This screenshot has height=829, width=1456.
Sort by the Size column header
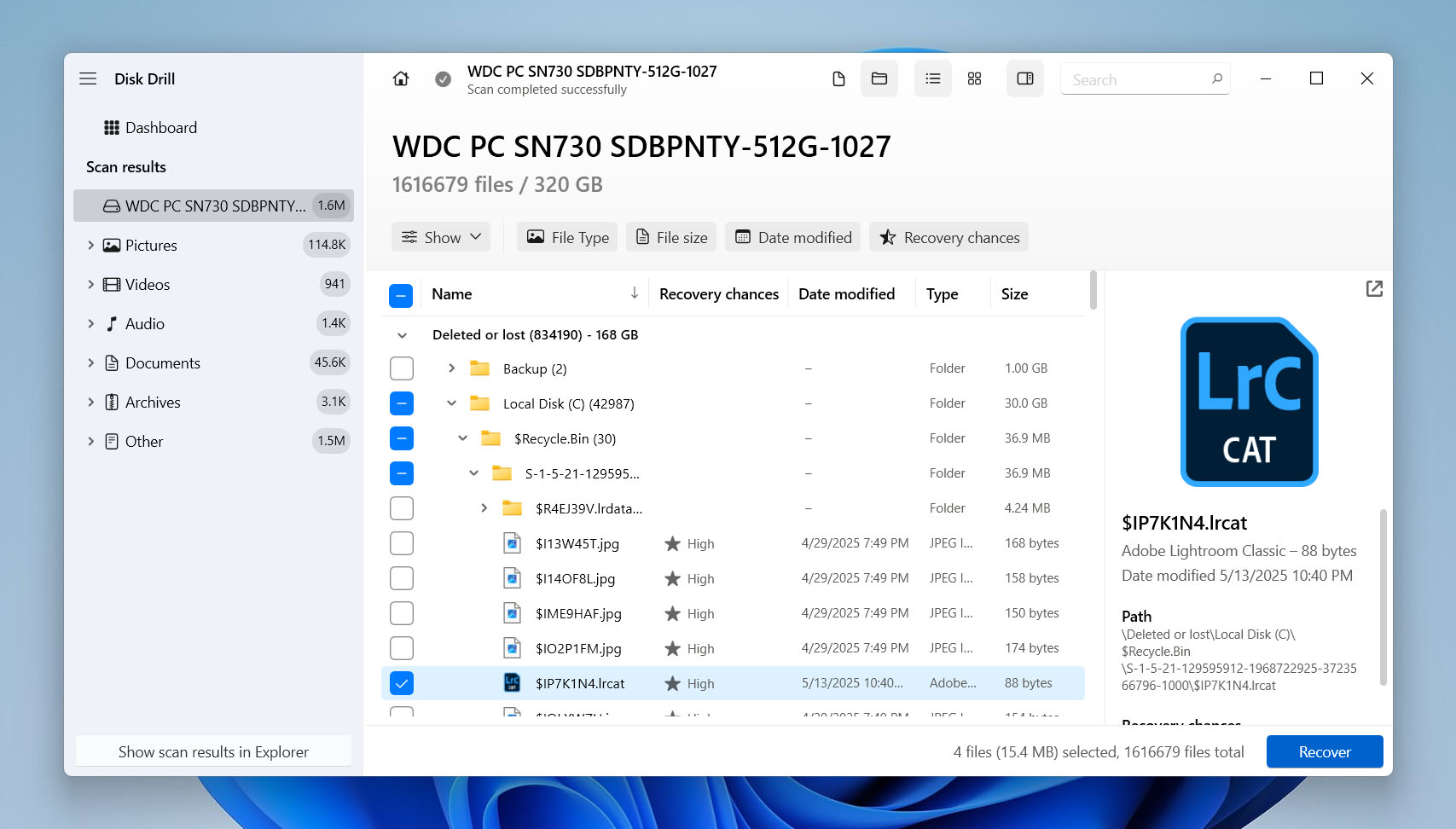[x=1014, y=293]
